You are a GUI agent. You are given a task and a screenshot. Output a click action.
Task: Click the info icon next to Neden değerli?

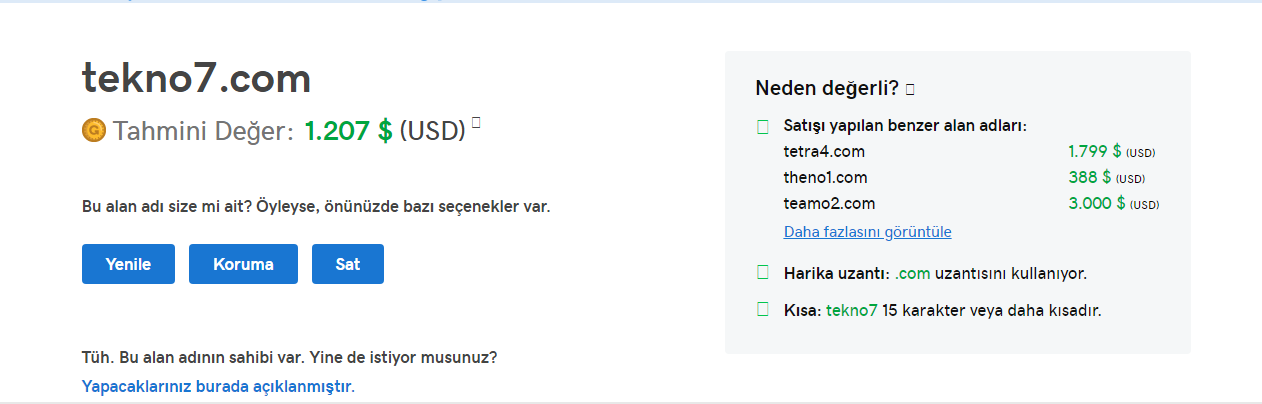[x=909, y=90]
